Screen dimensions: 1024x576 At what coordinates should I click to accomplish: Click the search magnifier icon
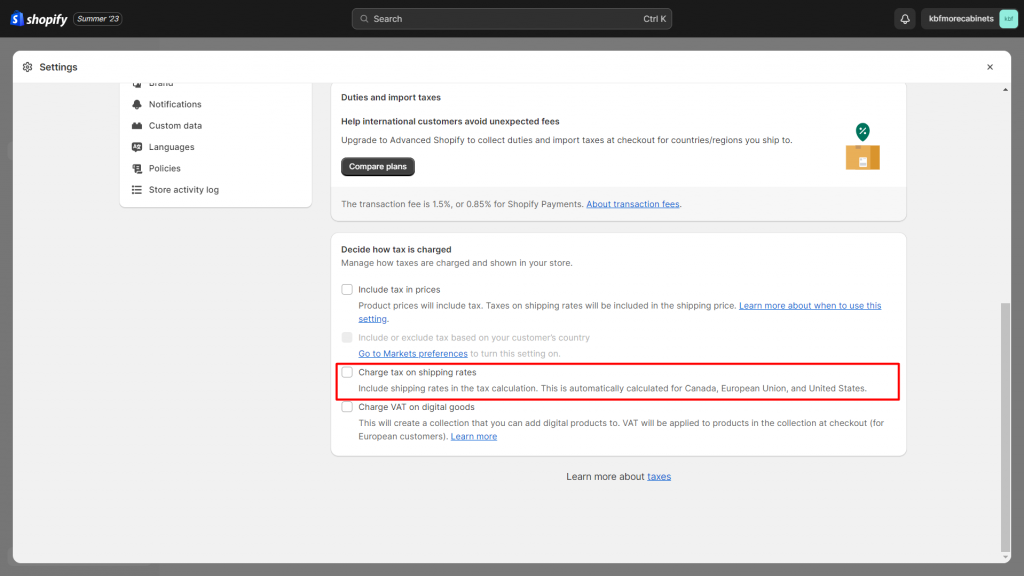[364, 19]
